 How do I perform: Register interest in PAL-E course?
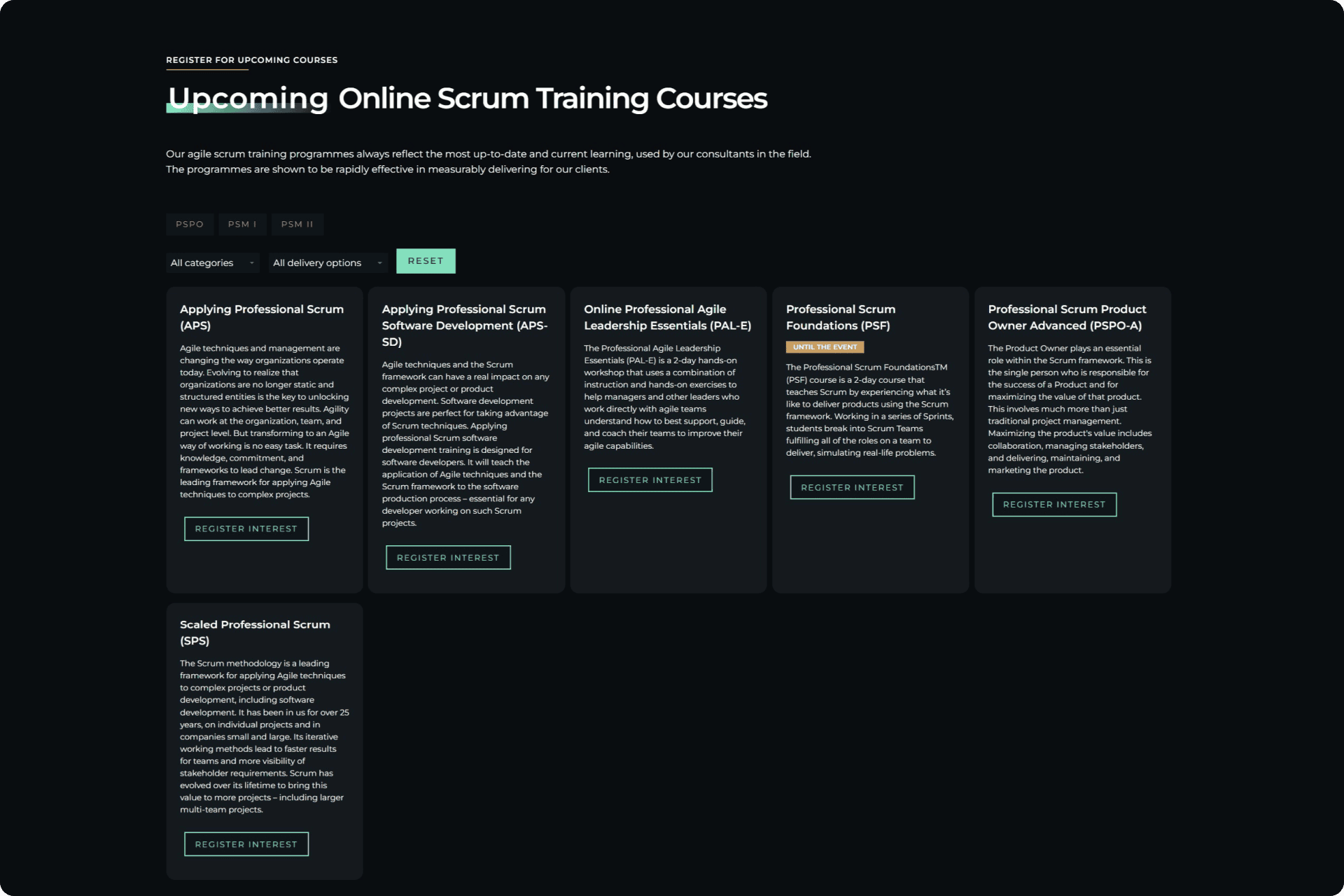[x=650, y=480]
